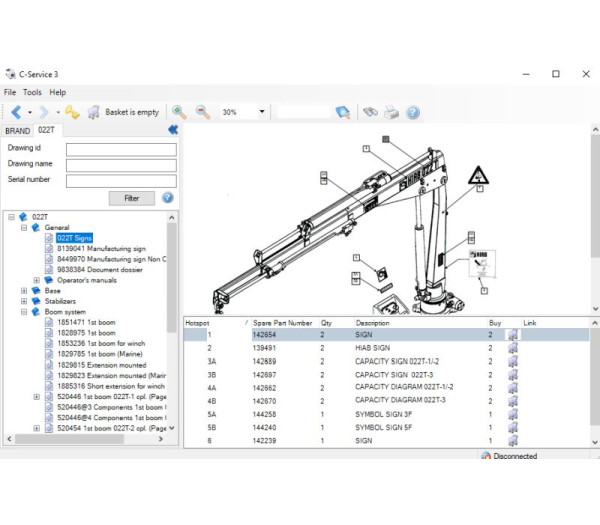Sort parts by Description column header
This screenshot has height=525, width=600.
point(373,324)
